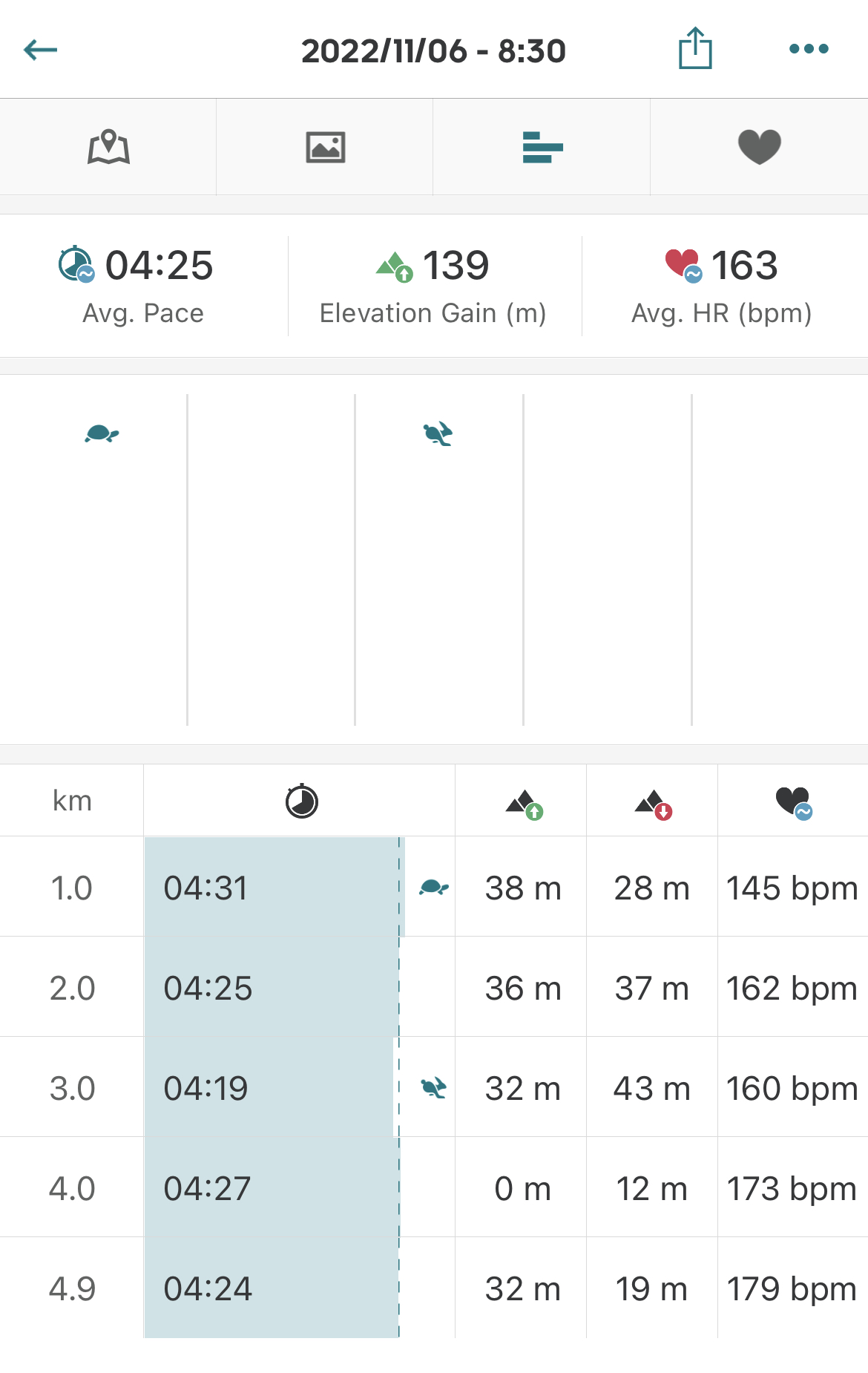Image resolution: width=868 pixels, height=1373 pixels.
Task: Tap the heart rate column header
Action: point(793,802)
